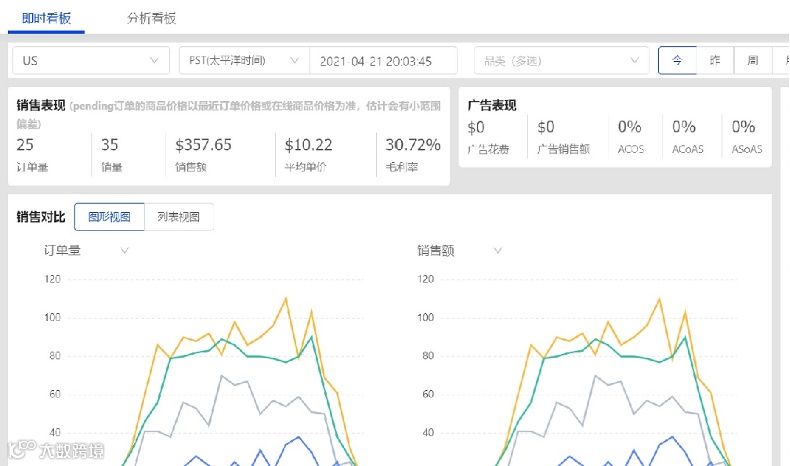This screenshot has width=790, height=466.
Task: Switch to 列表视图 list view
Action: pos(178,217)
